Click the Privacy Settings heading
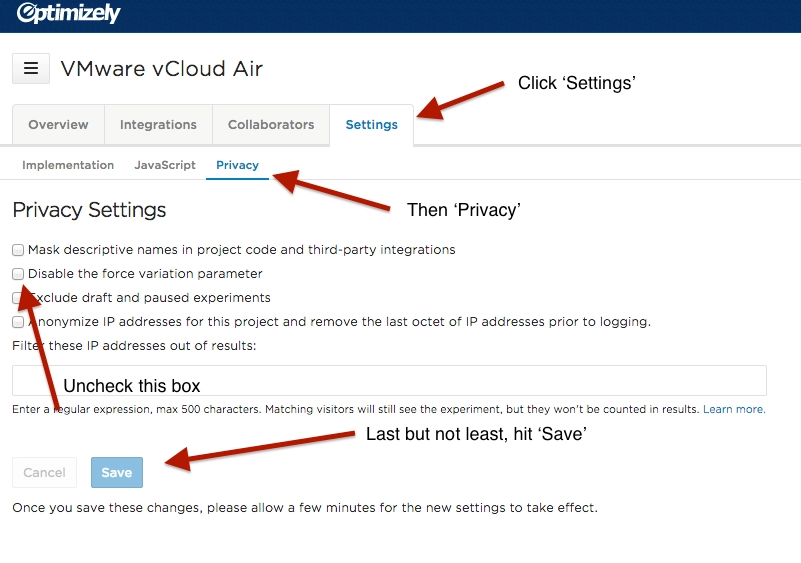The width and height of the screenshot is (801, 563). coord(89,210)
